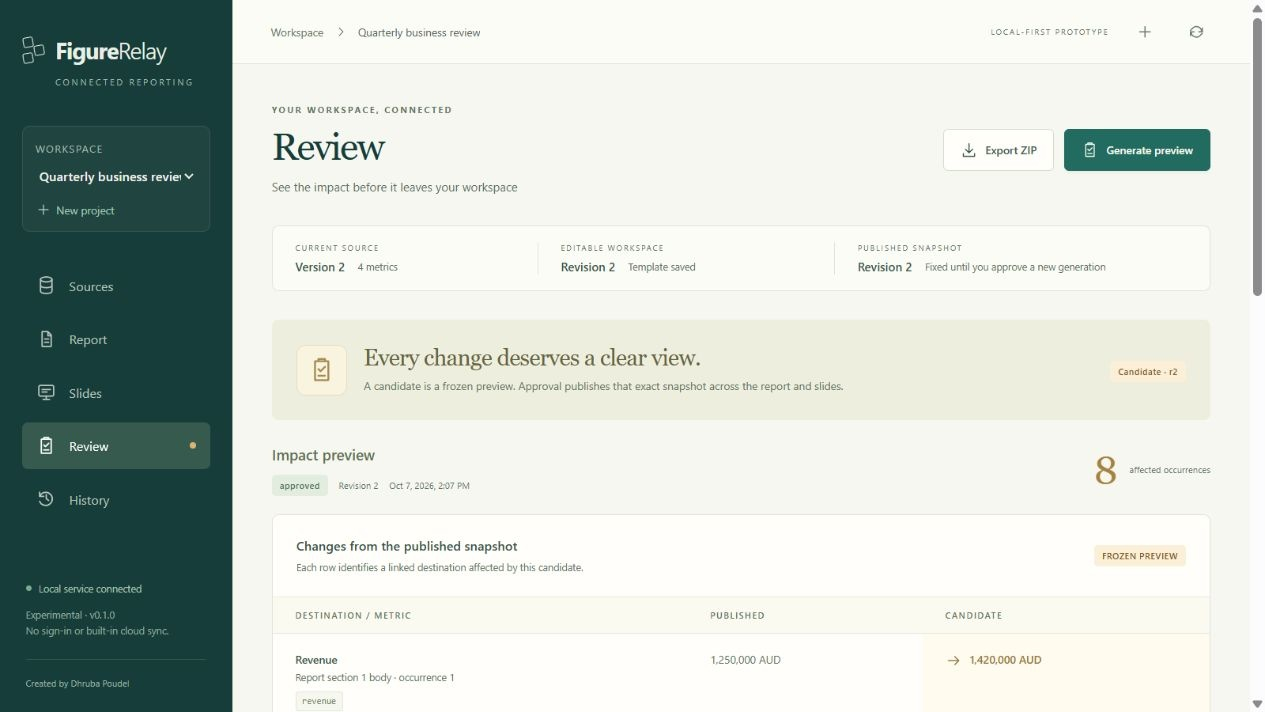Image resolution: width=1265 pixels, height=712 pixels.
Task: Click the Impact preview heading
Action: 323,455
